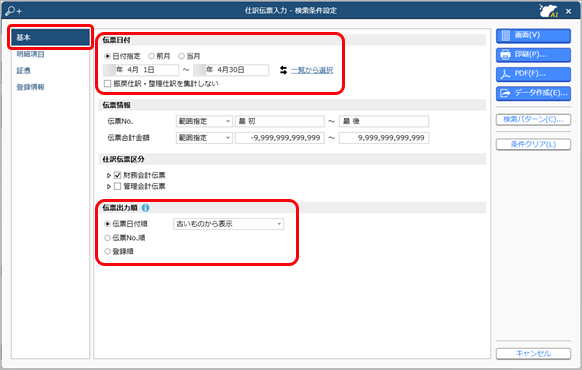Click the 一覧から選択 link
The image size is (582, 370).
pyautogui.click(x=312, y=70)
